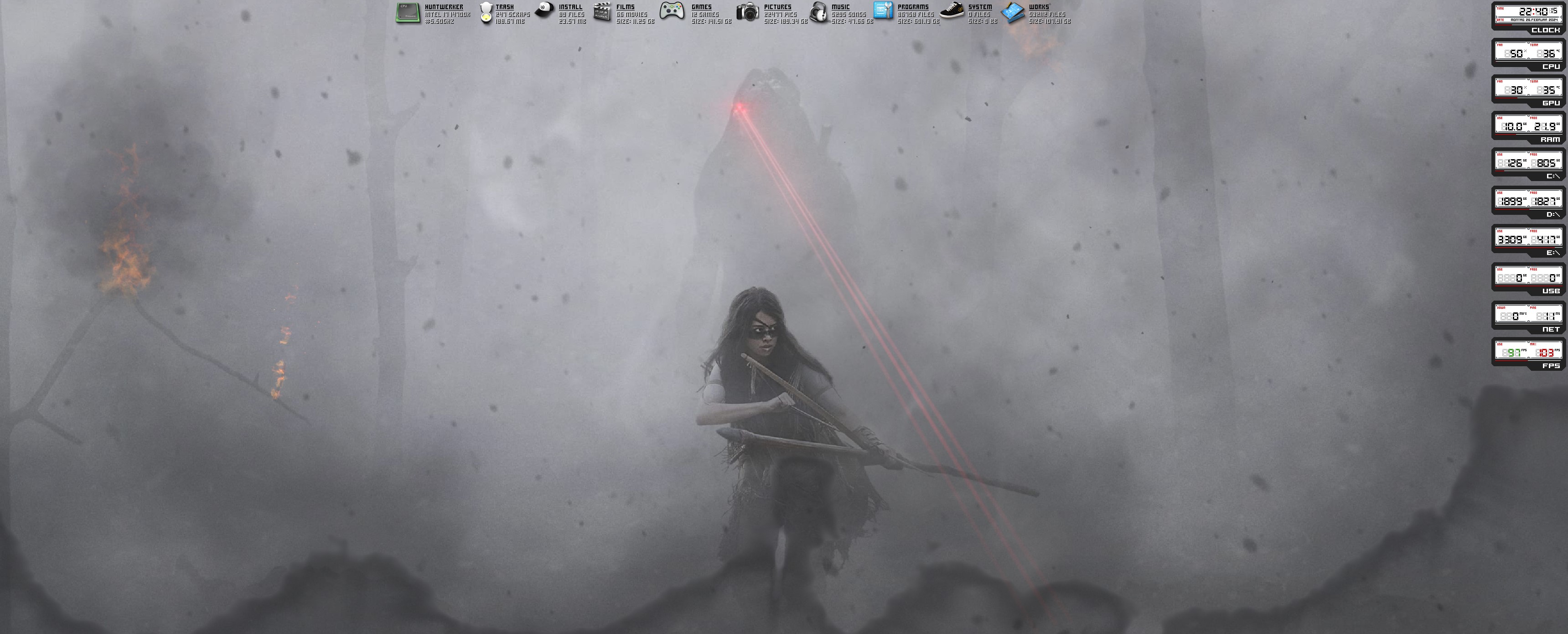Click the CPU fan and temp widget
Screen dimensions: 1568x634
[x=1528, y=54]
